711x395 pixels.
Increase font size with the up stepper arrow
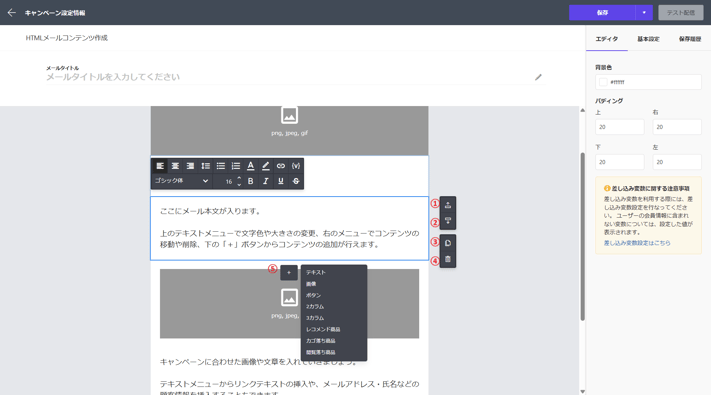tap(239, 178)
